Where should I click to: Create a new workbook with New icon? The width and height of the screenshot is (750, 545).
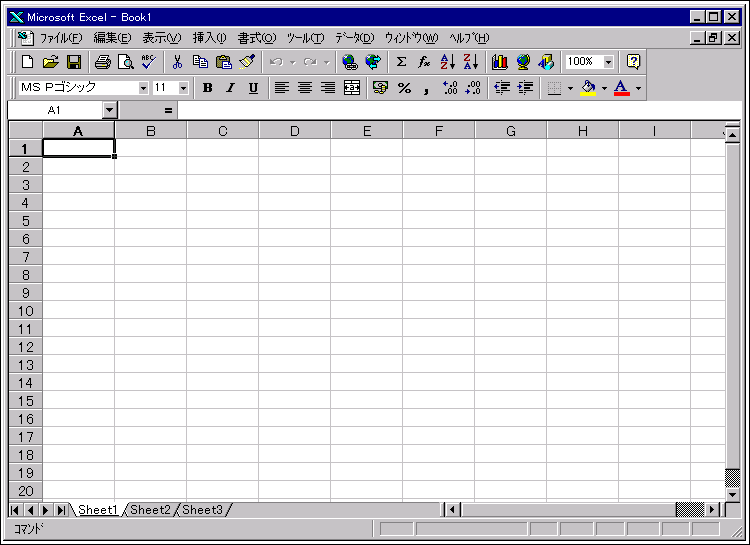pos(28,62)
